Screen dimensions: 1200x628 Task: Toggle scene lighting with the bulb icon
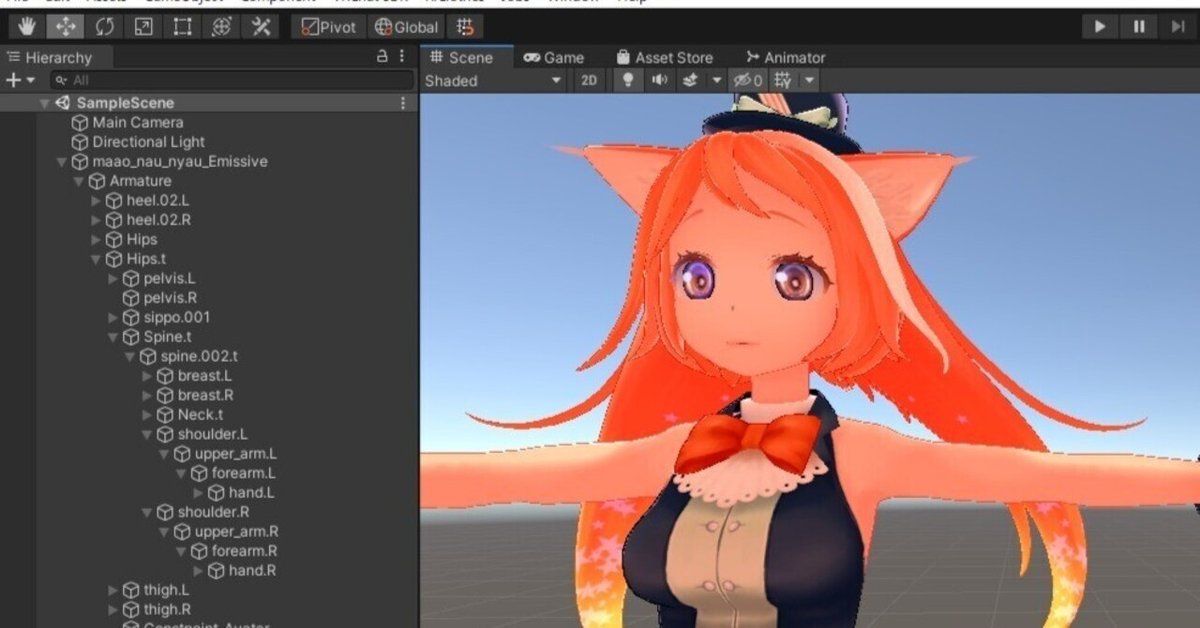point(628,81)
